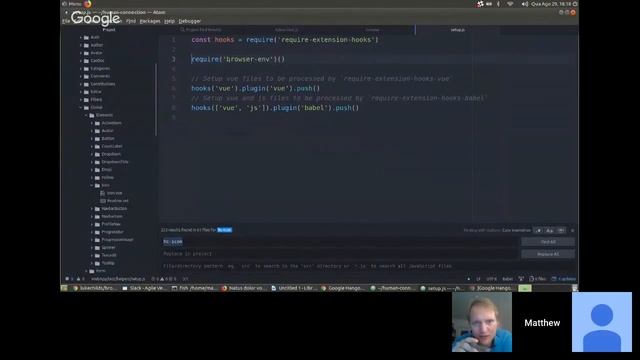Select the Author folder icon

coord(86,45)
